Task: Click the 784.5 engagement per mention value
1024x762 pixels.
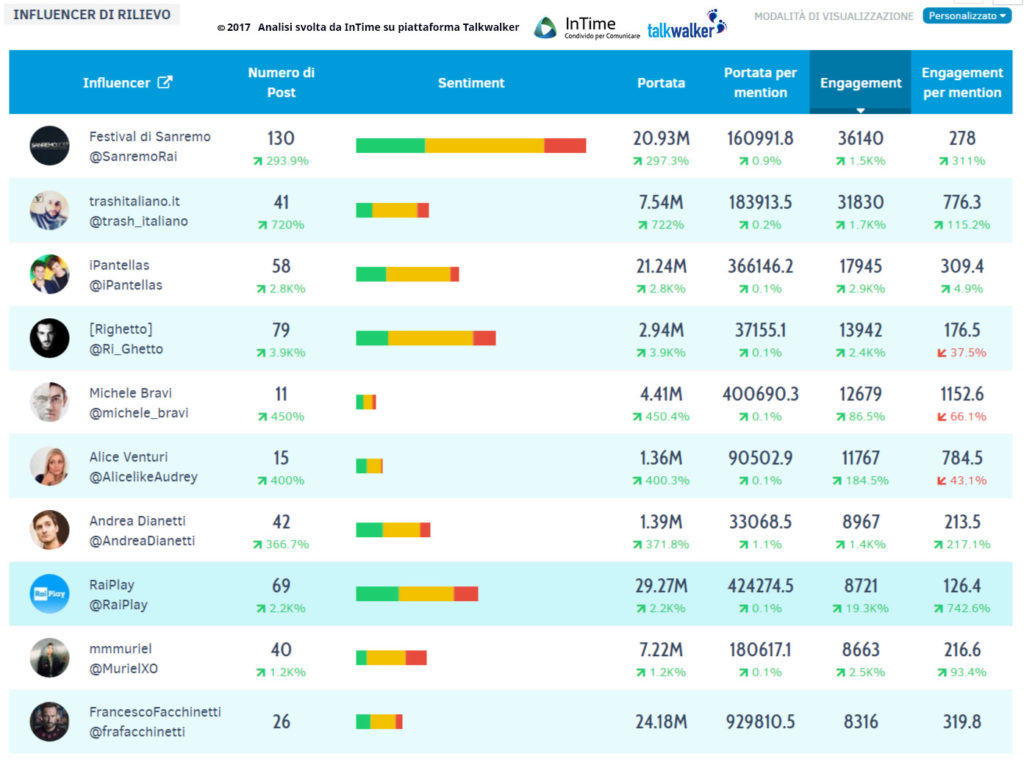Action: (962, 458)
